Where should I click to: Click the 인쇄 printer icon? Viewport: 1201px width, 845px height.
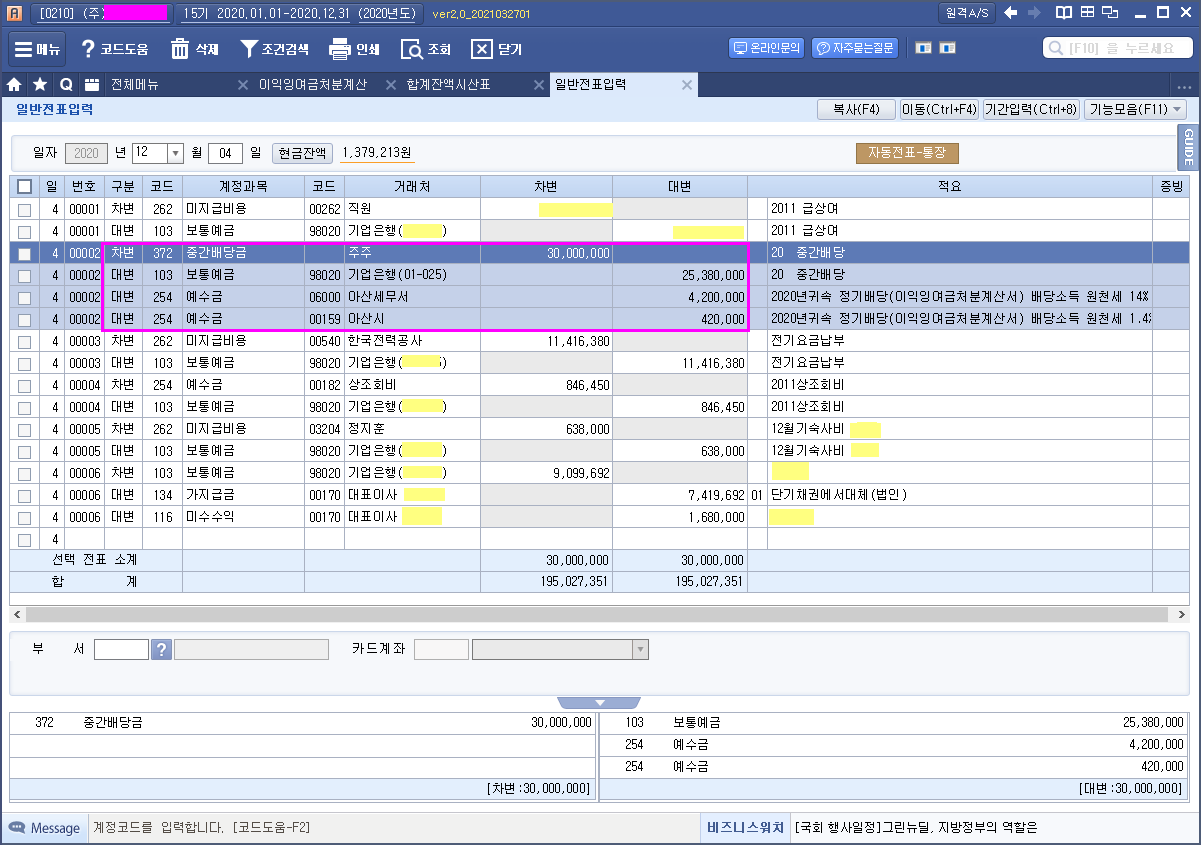coord(340,49)
